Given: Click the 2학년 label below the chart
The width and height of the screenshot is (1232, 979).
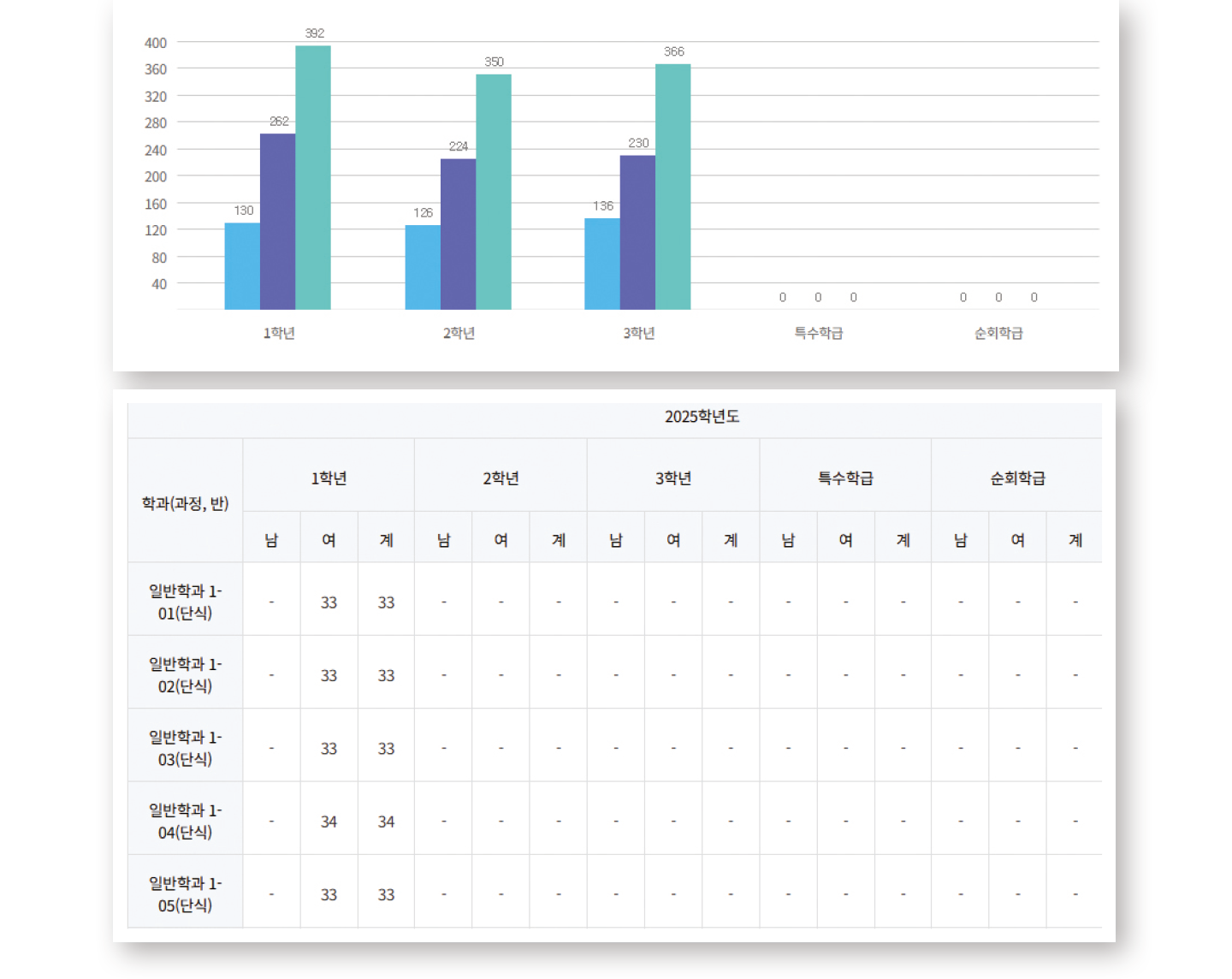Looking at the screenshot, I should coord(459,333).
